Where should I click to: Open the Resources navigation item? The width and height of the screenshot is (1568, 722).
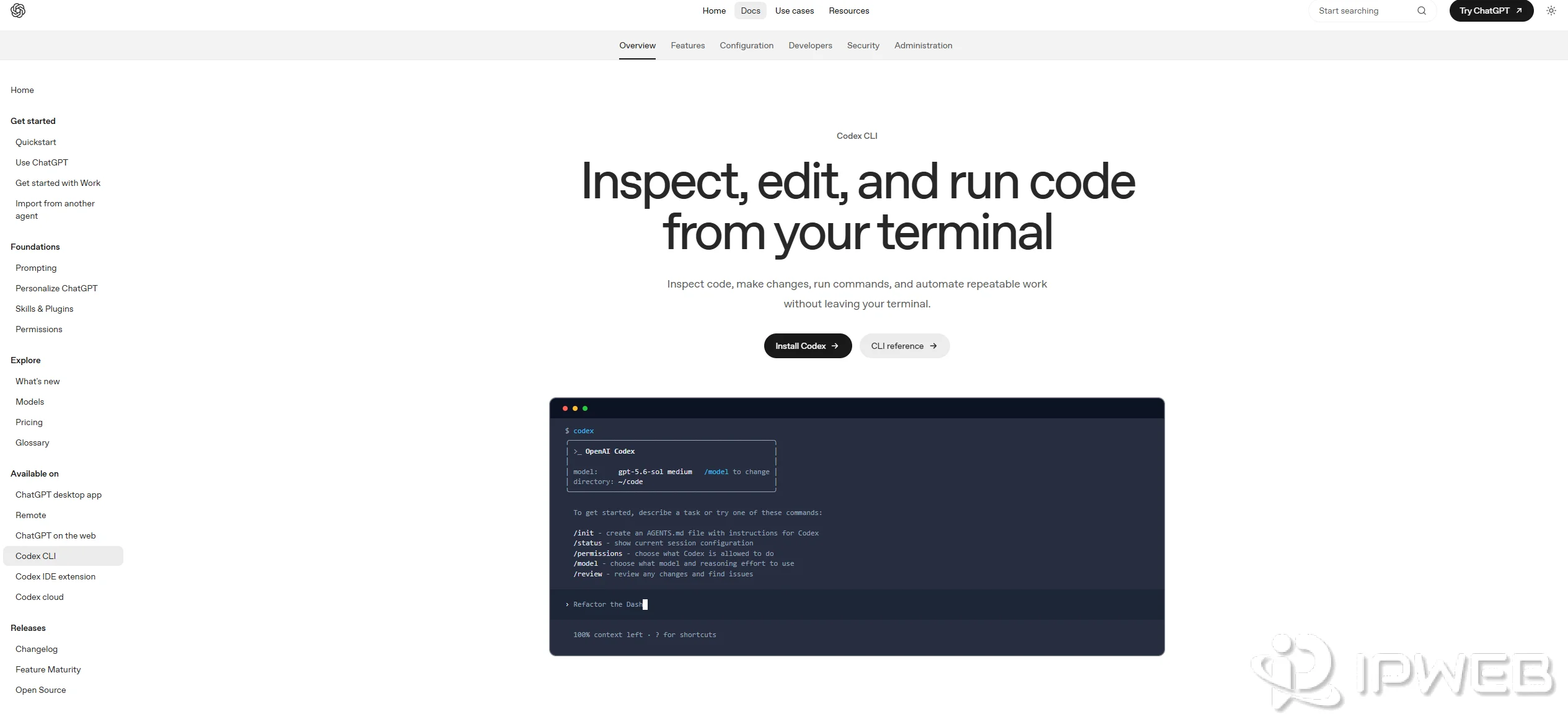click(x=848, y=11)
